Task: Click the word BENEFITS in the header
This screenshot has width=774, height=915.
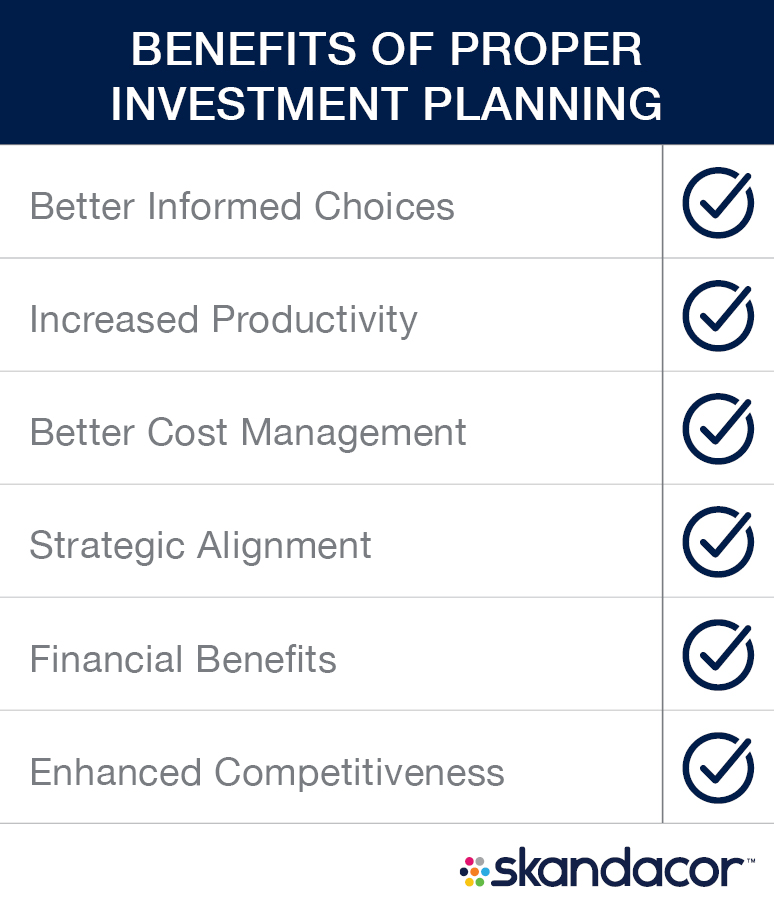Action: pyautogui.click(x=243, y=49)
